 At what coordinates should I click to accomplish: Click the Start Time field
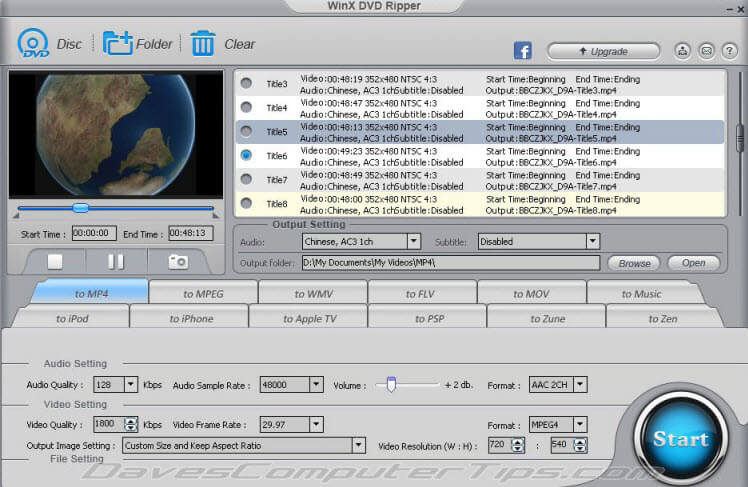point(94,233)
